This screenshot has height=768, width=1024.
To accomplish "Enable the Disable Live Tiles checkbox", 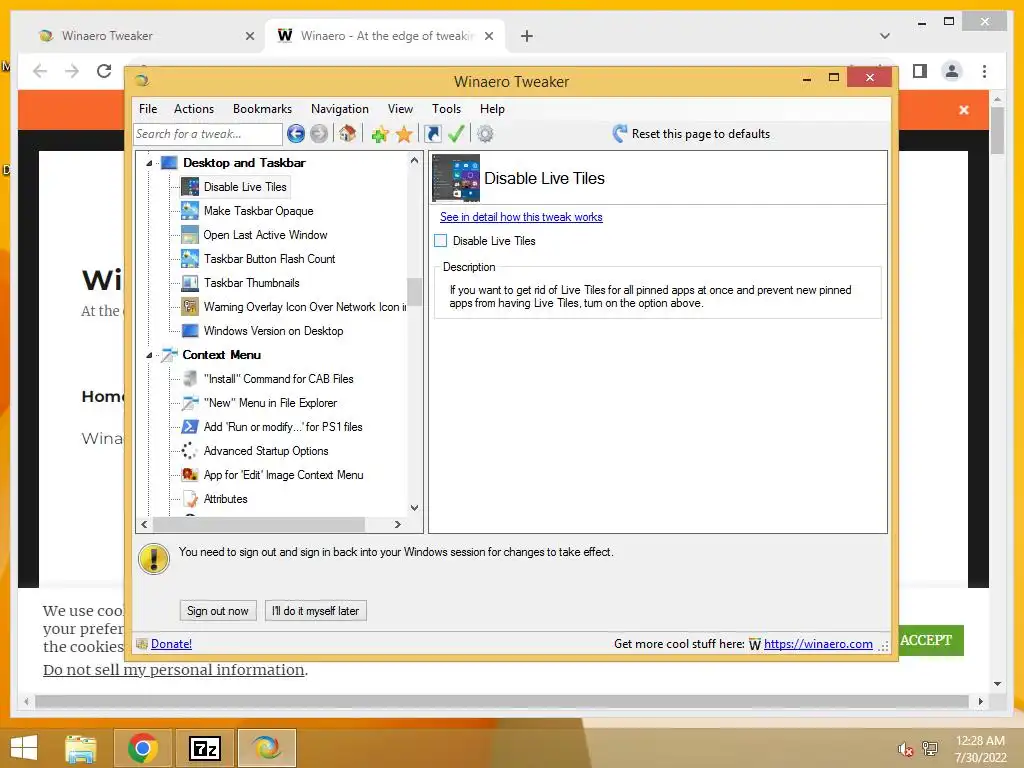I will point(441,241).
